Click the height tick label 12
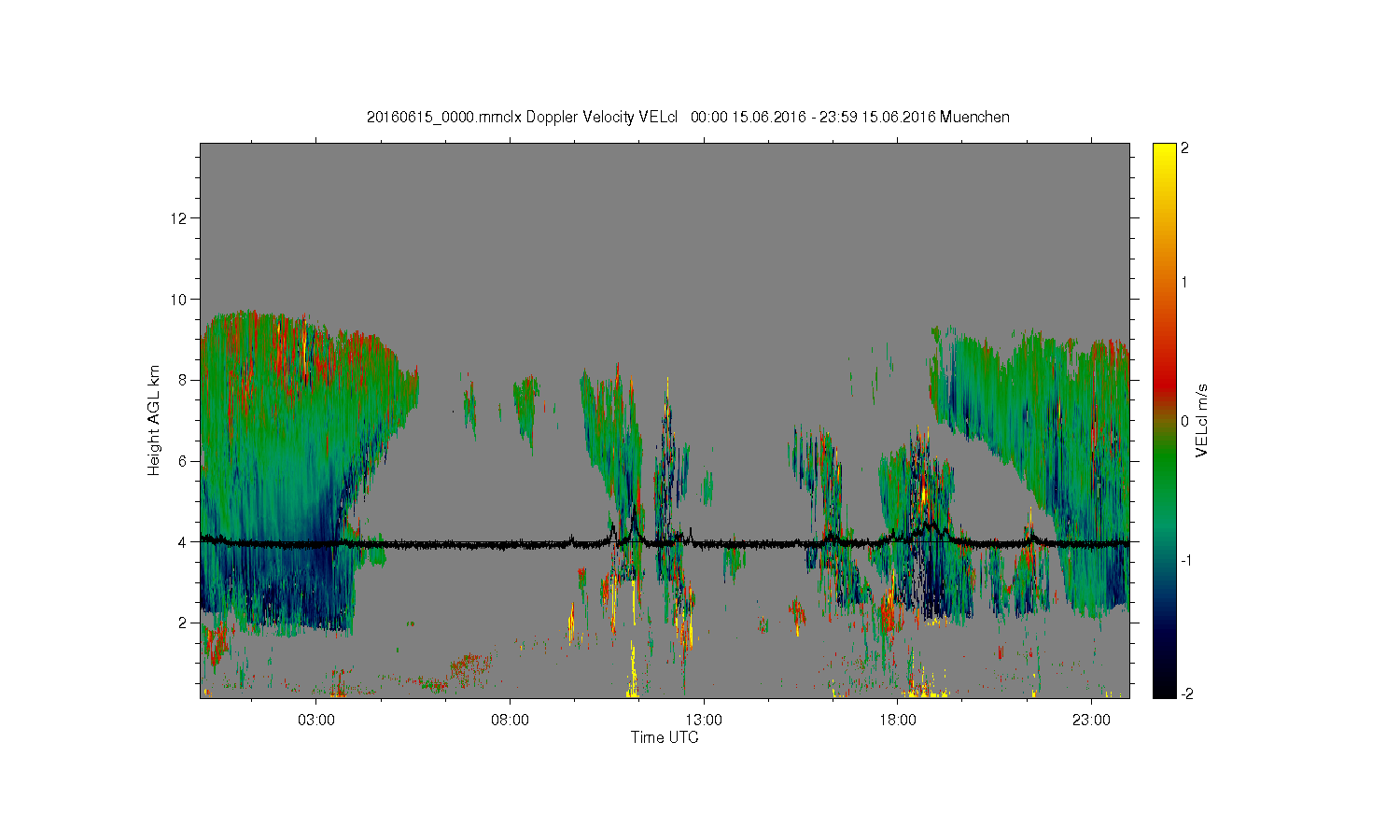1400x840 pixels. point(179,218)
